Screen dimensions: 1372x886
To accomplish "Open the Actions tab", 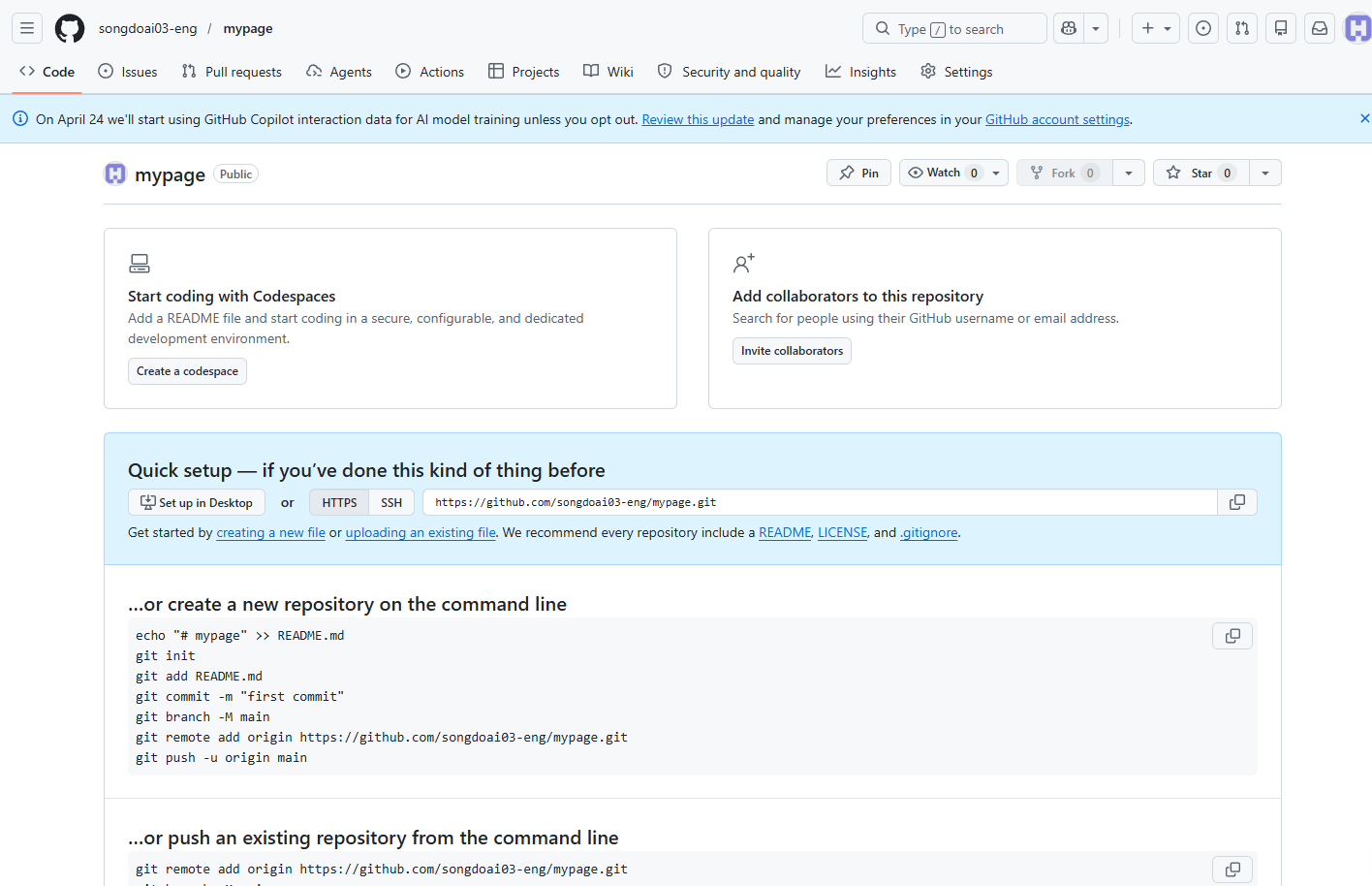I will click(x=430, y=72).
